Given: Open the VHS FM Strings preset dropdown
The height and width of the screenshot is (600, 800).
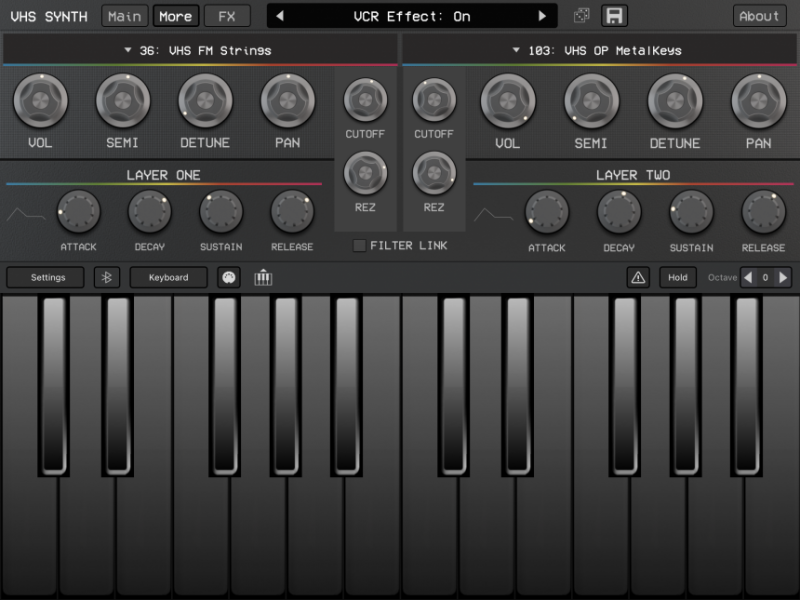Looking at the screenshot, I should (x=197, y=50).
